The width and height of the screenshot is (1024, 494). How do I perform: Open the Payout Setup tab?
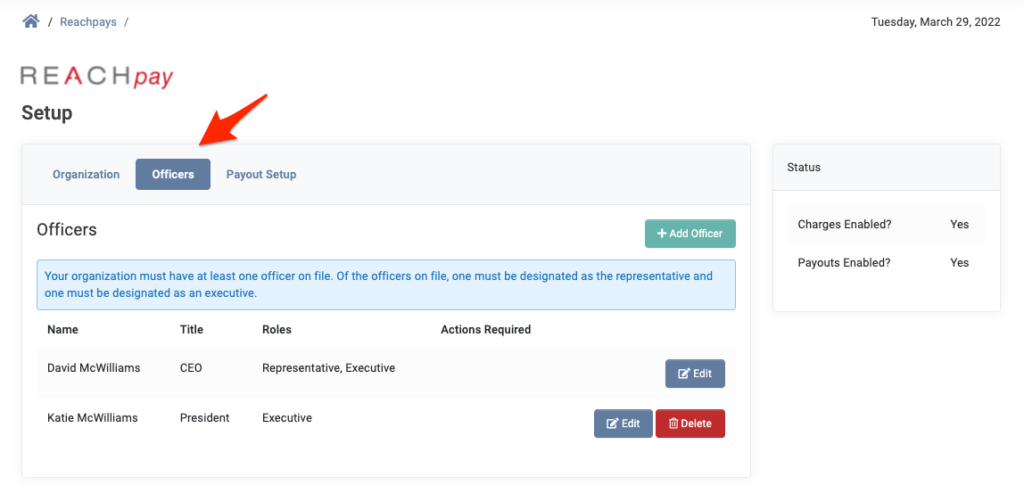click(x=261, y=174)
